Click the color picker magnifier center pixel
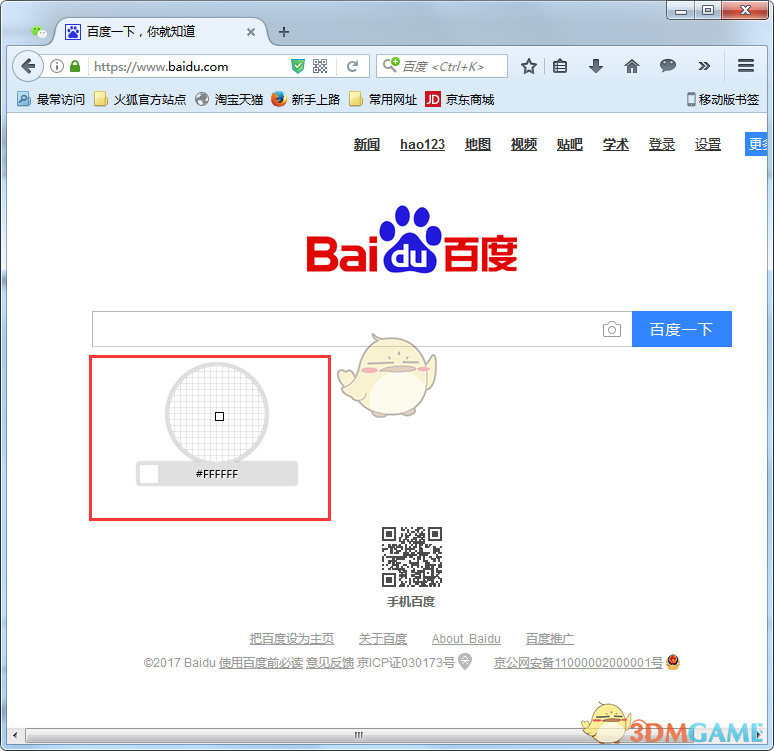Image resolution: width=774 pixels, height=751 pixels. [220, 417]
